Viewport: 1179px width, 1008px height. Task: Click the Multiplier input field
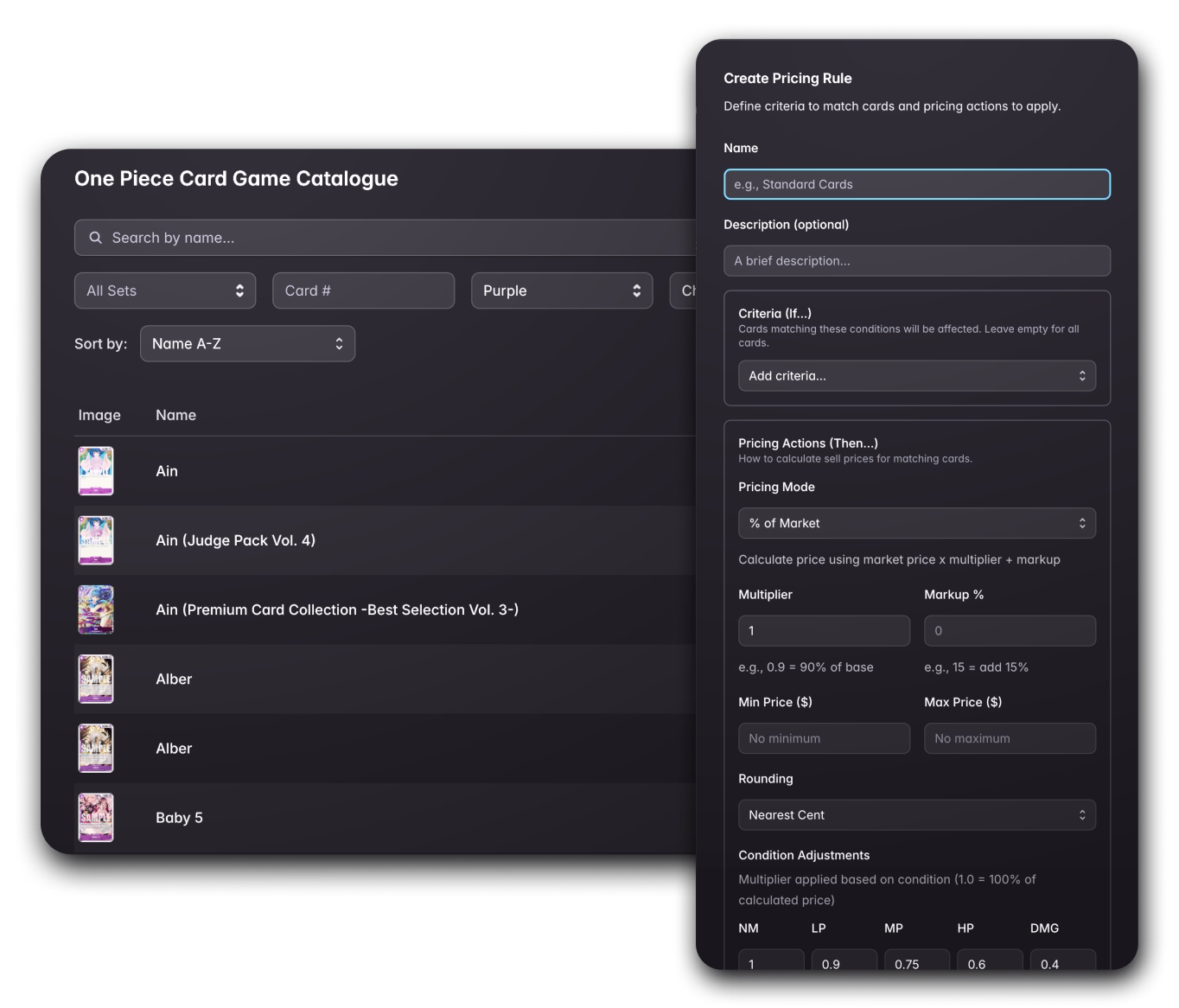[825, 631]
